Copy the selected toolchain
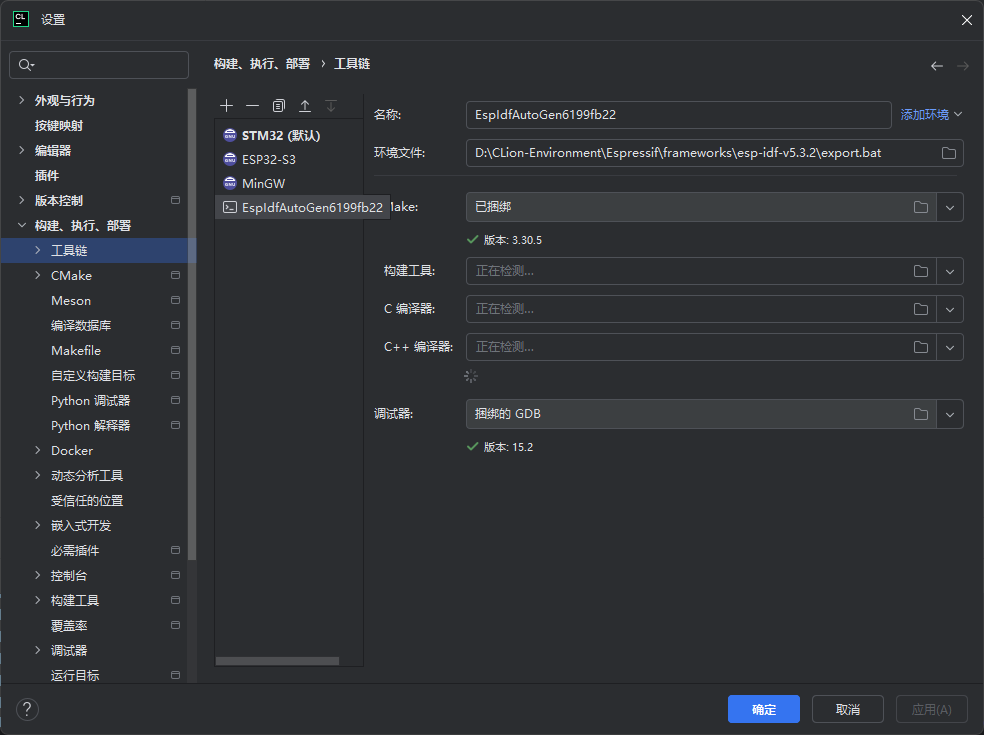Screen dimensions: 984x735 [x=279, y=105]
